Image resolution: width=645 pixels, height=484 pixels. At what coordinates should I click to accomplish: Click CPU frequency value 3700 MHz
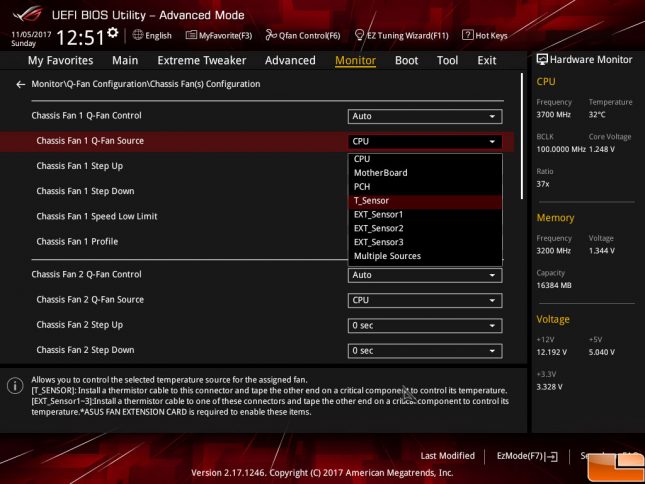click(553, 115)
